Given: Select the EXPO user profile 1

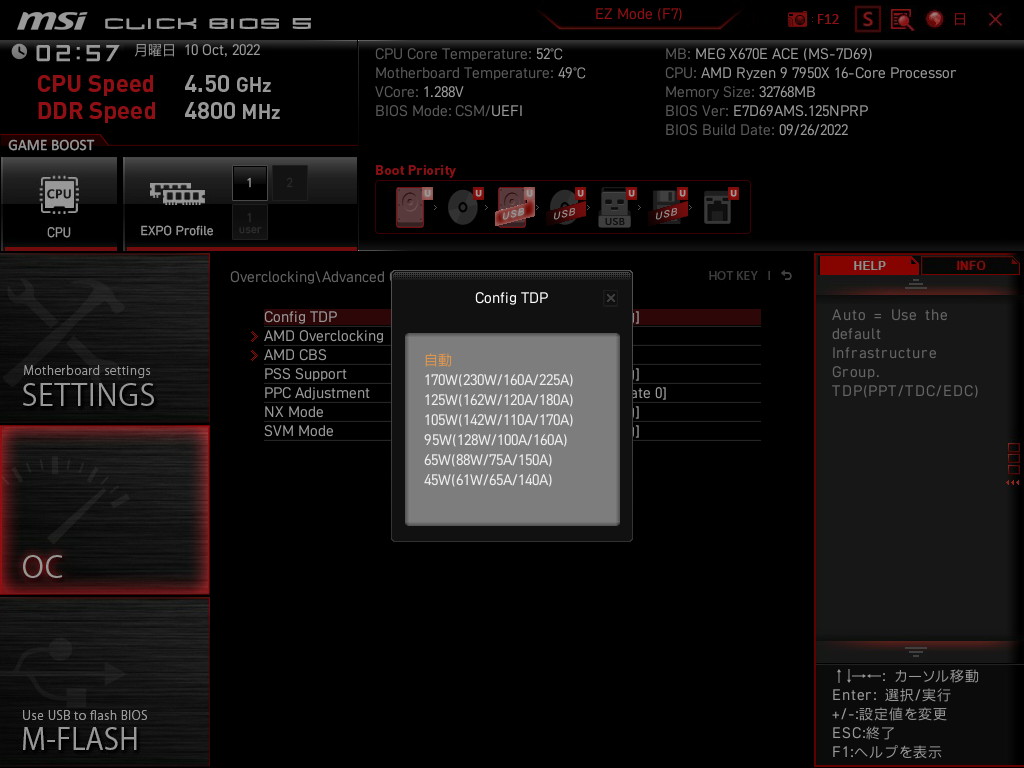Looking at the screenshot, I should (x=249, y=222).
